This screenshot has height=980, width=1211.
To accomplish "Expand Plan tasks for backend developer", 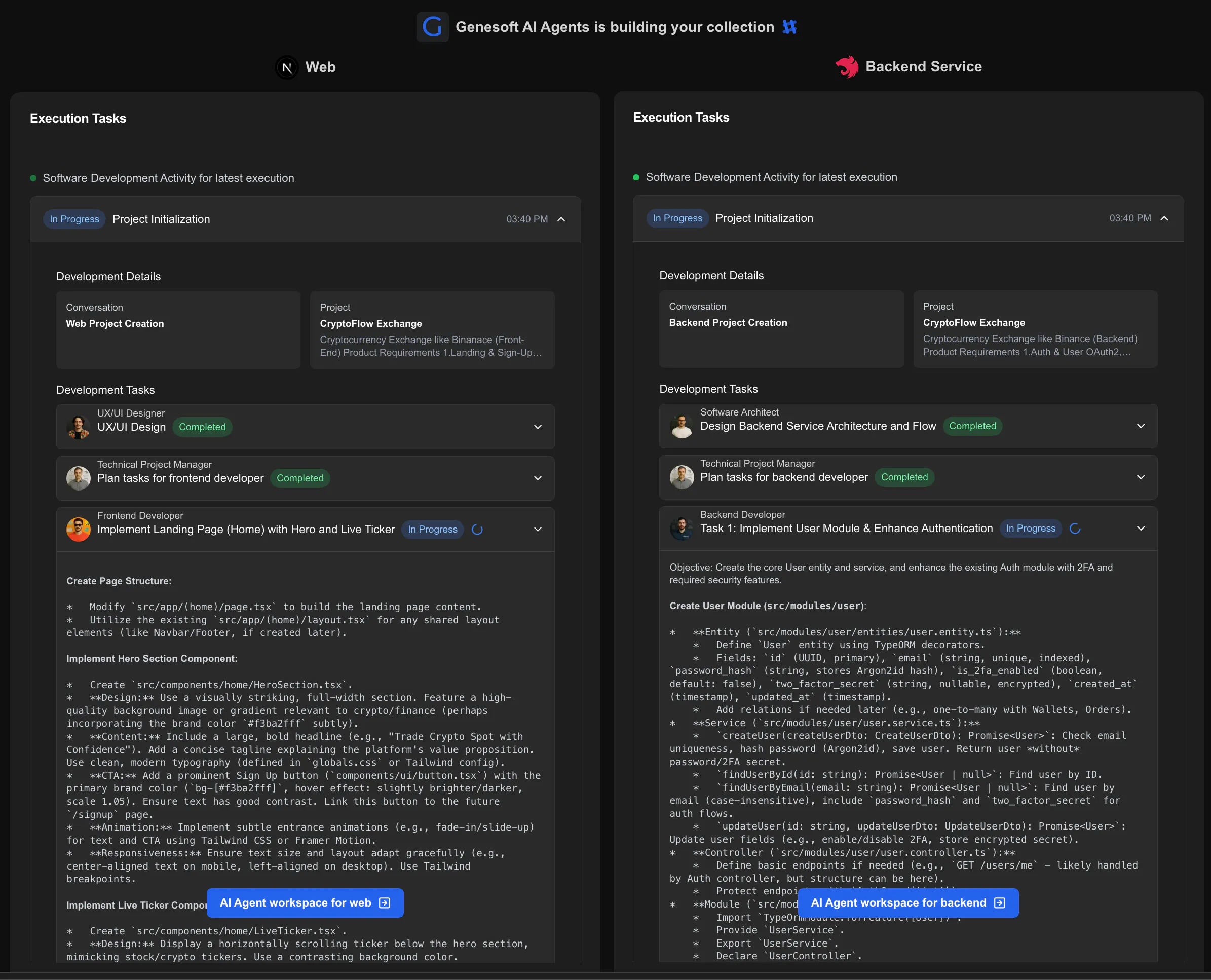I will pos(1141,477).
